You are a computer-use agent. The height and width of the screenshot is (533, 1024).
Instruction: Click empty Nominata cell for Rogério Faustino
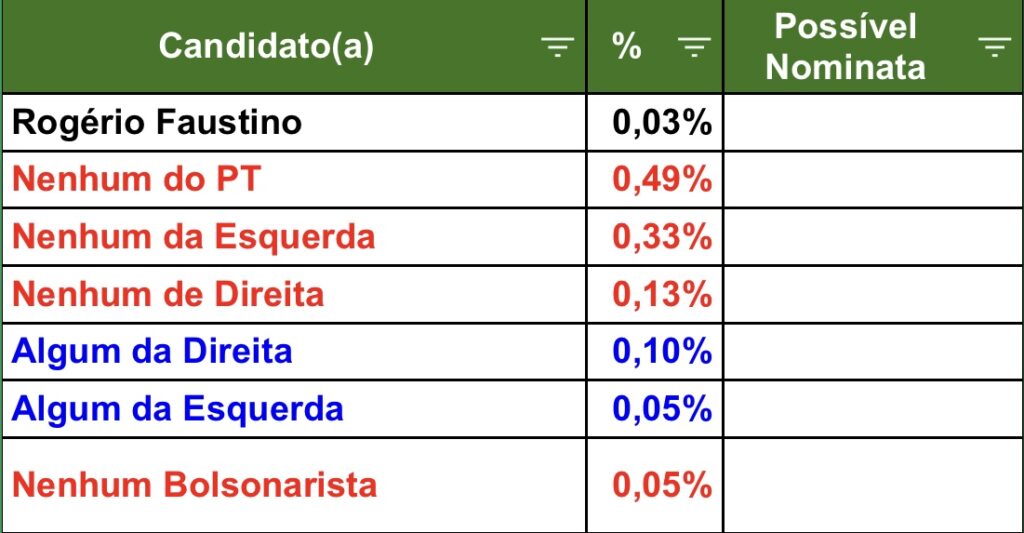pos(873,123)
